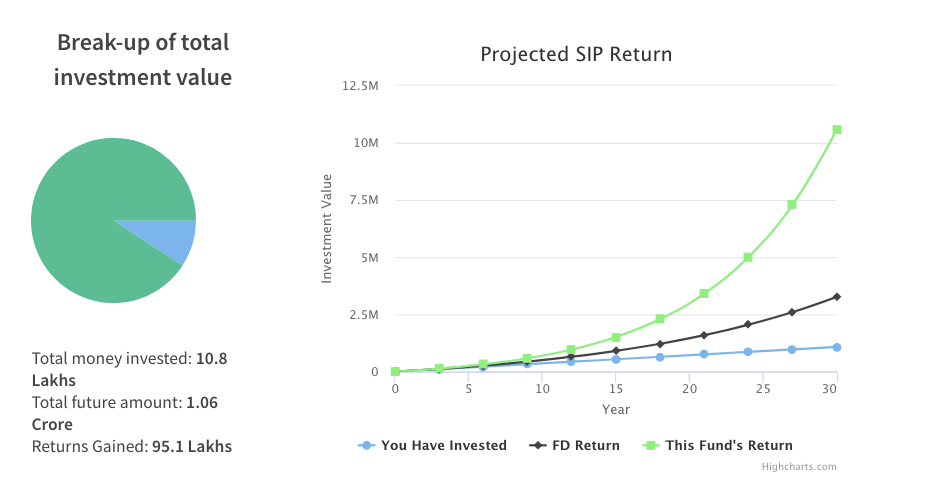Toggle the "FD Return" legend series
The image size is (934, 491).
point(574,445)
